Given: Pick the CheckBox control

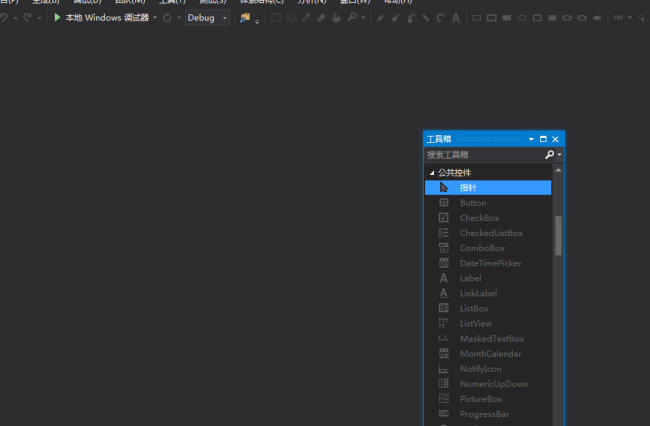Looking at the screenshot, I should [479, 218].
